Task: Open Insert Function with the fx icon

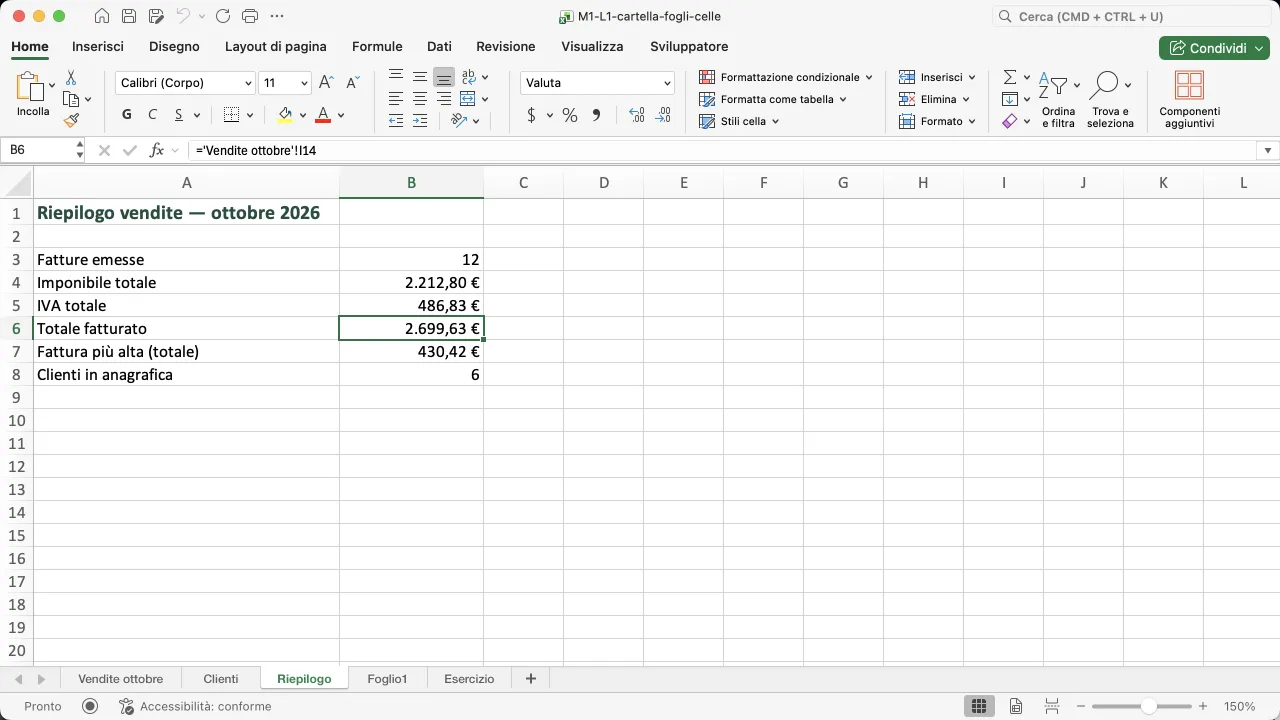Action: pos(156,150)
